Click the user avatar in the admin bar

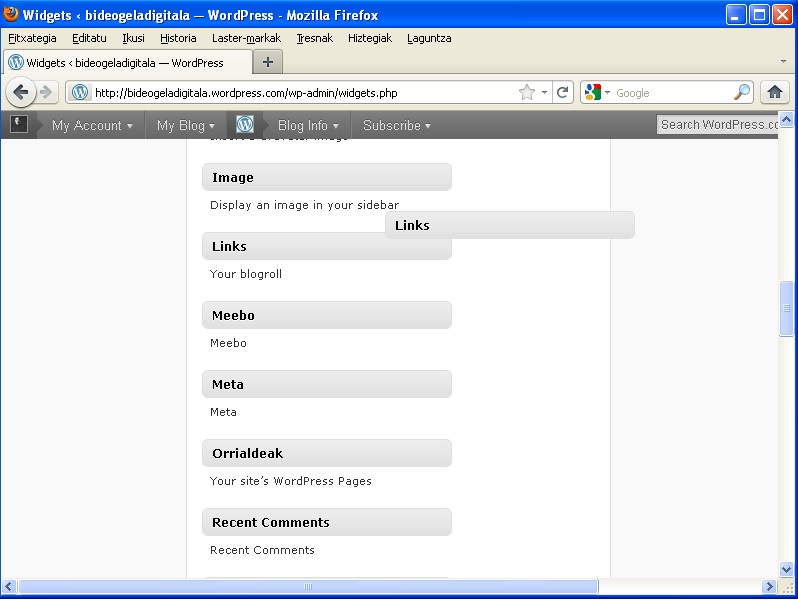coord(19,124)
